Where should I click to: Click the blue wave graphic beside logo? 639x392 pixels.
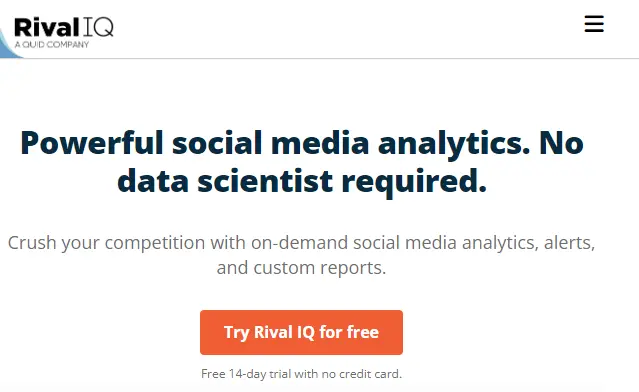8,45
